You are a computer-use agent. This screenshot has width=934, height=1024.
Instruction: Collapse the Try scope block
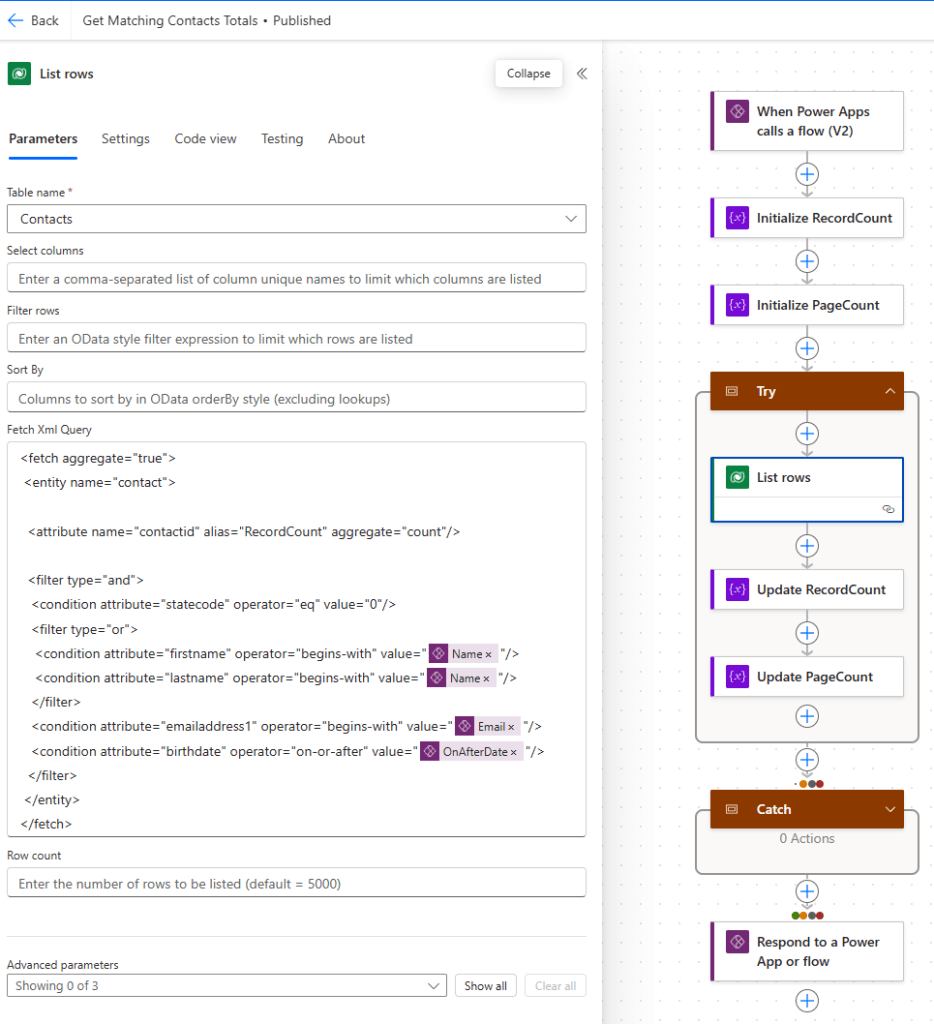(889, 392)
